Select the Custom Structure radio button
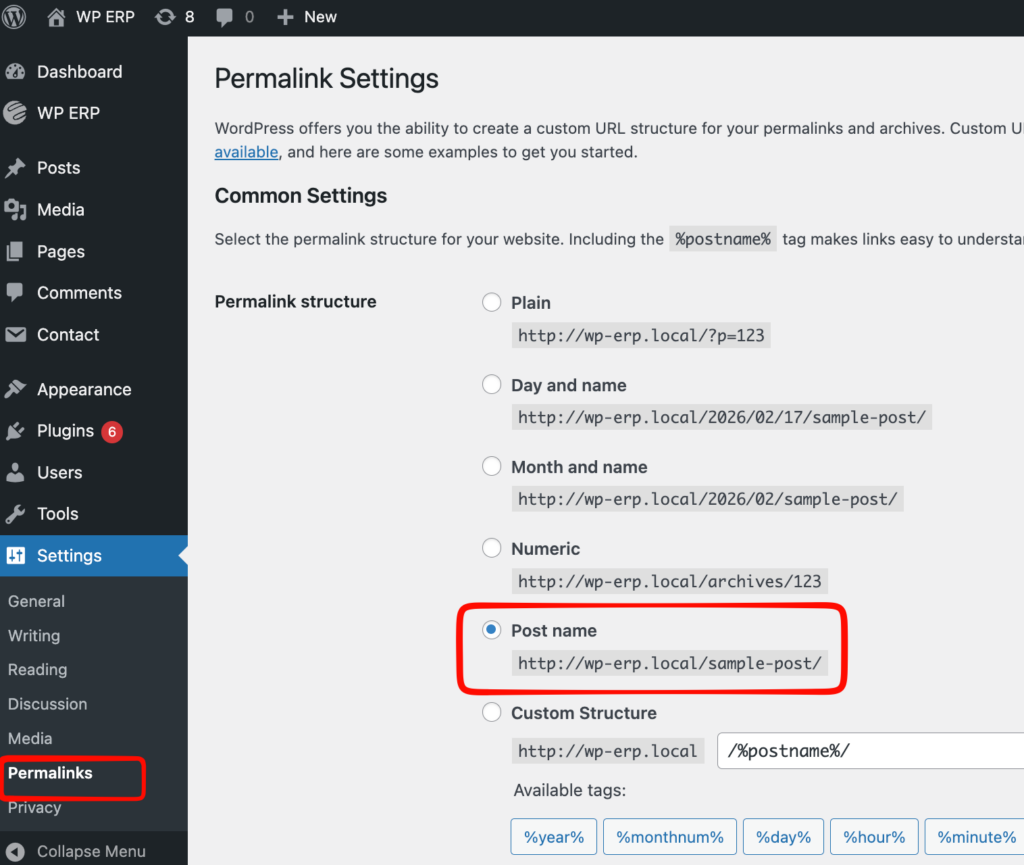Screen dimensions: 1024x865 [492, 713]
